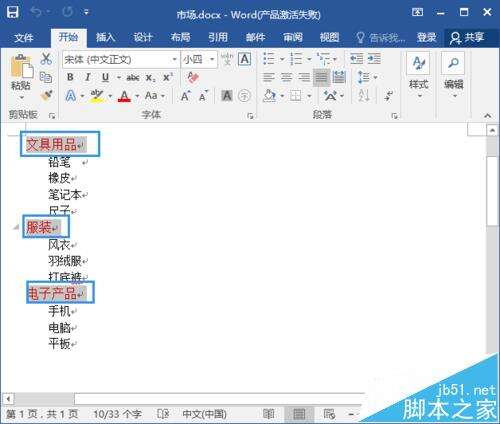Click distributed alignment icon
This screenshot has height=424, width=500.
(x=339, y=77)
